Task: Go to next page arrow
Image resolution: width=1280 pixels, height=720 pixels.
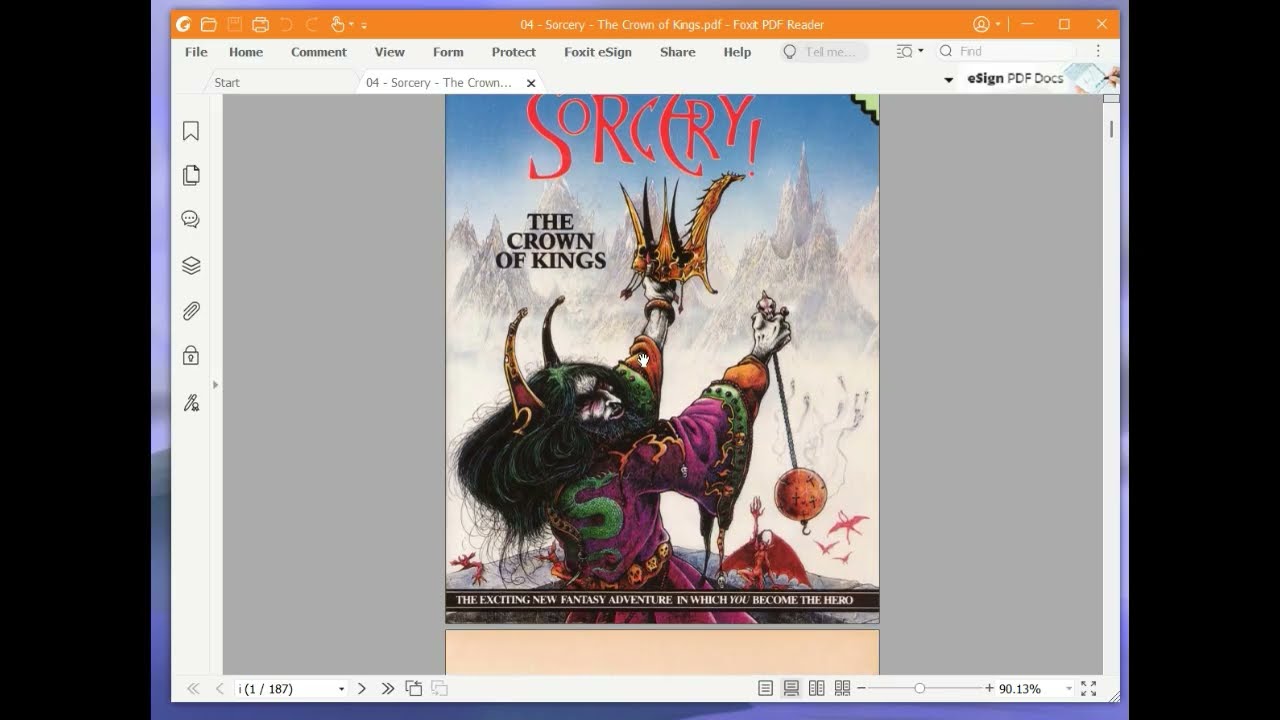Action: point(362,688)
